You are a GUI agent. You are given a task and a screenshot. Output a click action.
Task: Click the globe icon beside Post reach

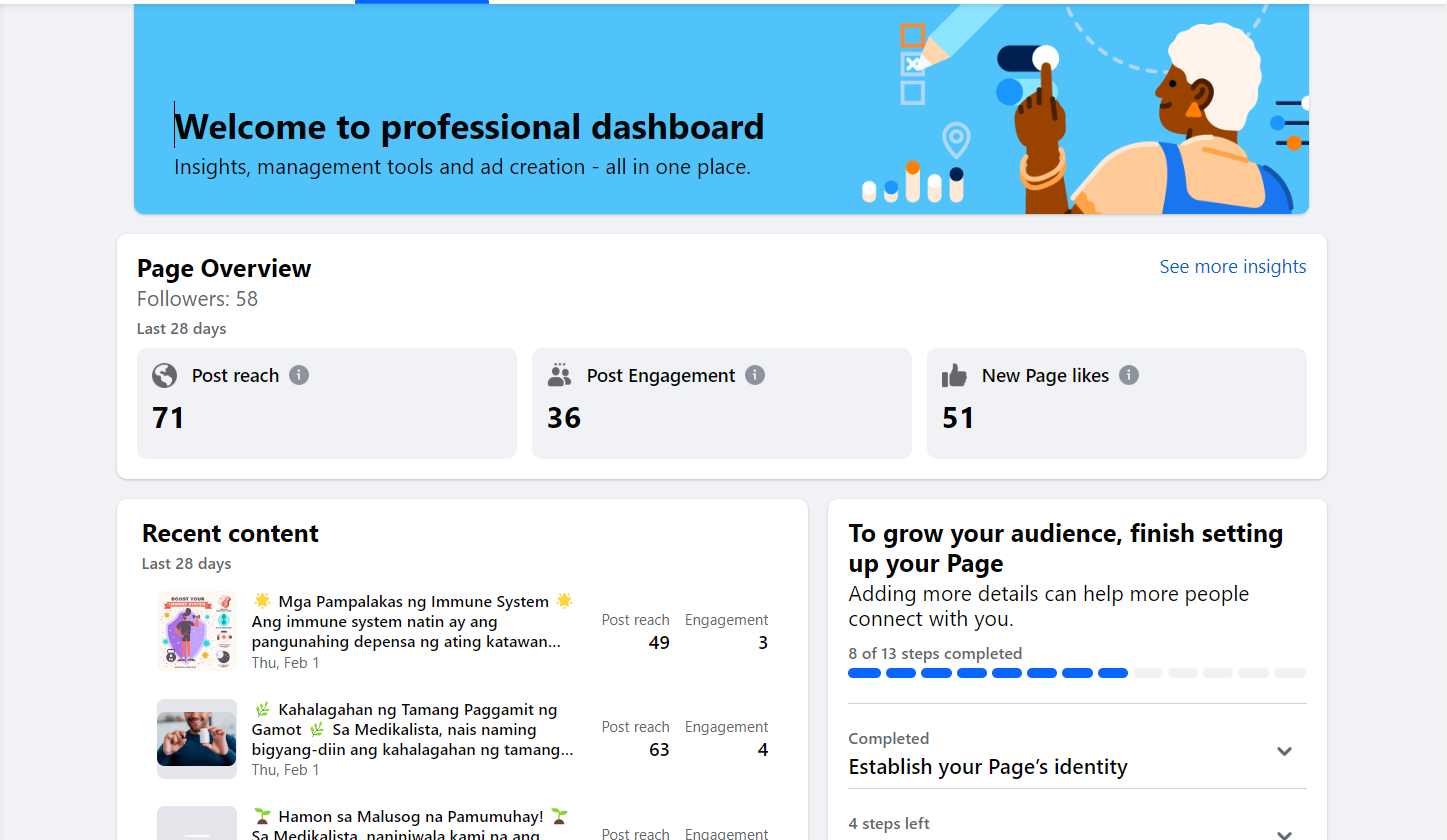click(x=164, y=376)
